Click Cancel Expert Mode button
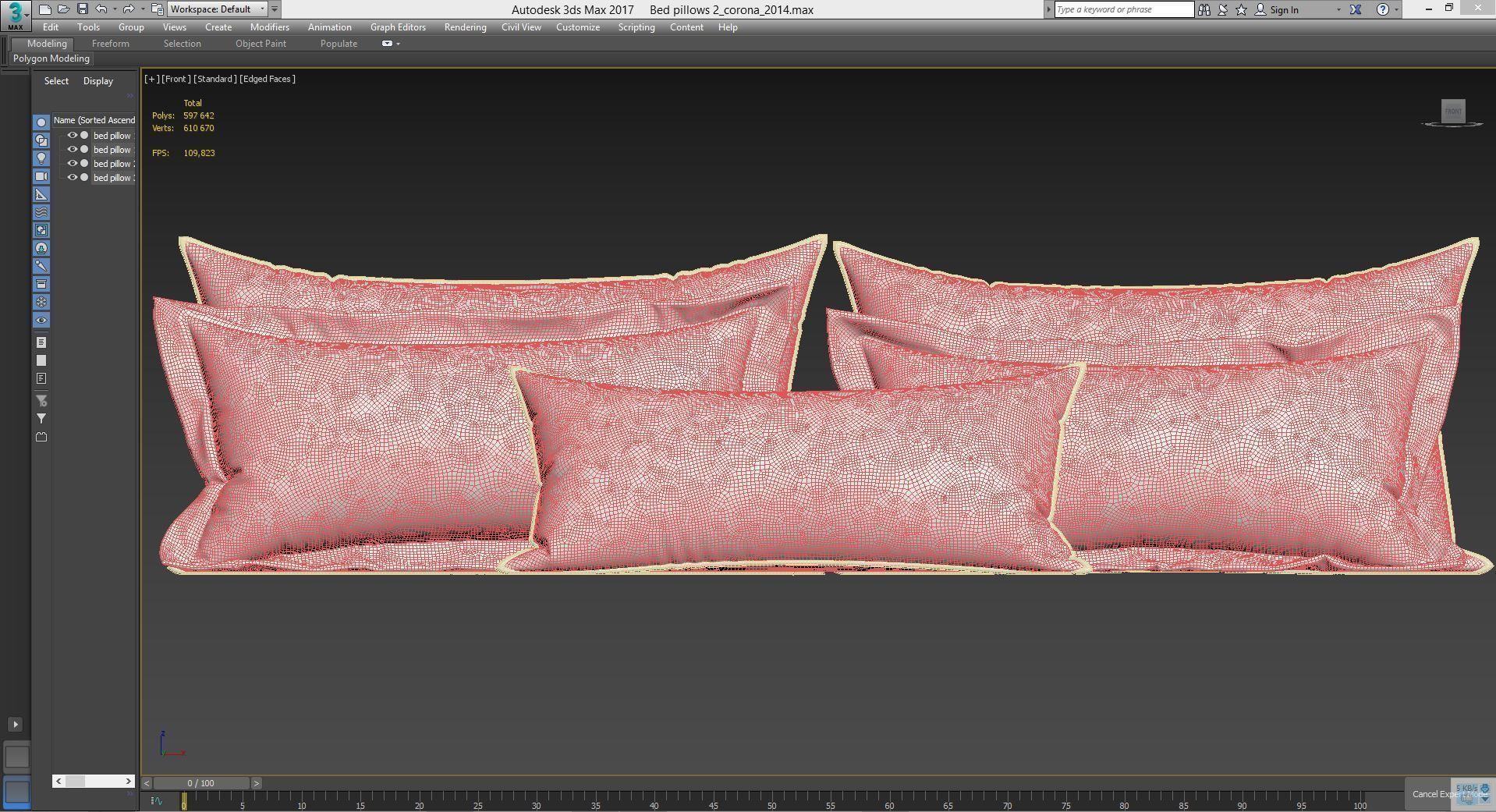 [1450, 794]
